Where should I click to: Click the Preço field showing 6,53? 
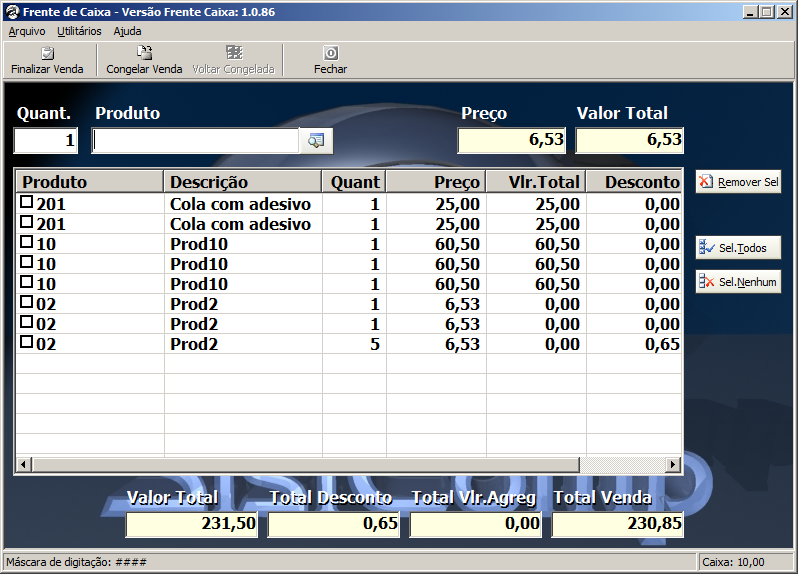click(x=511, y=140)
